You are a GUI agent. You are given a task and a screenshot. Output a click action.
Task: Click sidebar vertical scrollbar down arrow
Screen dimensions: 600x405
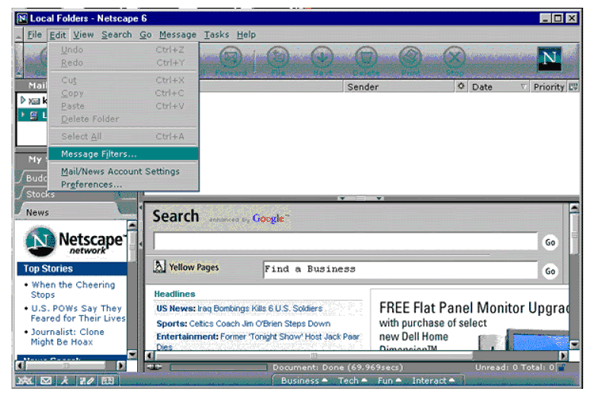coord(132,354)
